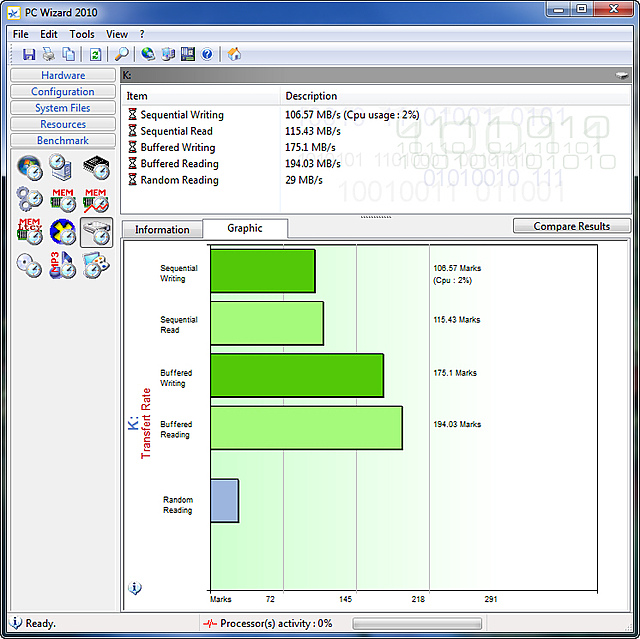Select the Random Reading row
This screenshot has width=640, height=639.
click(x=376, y=180)
